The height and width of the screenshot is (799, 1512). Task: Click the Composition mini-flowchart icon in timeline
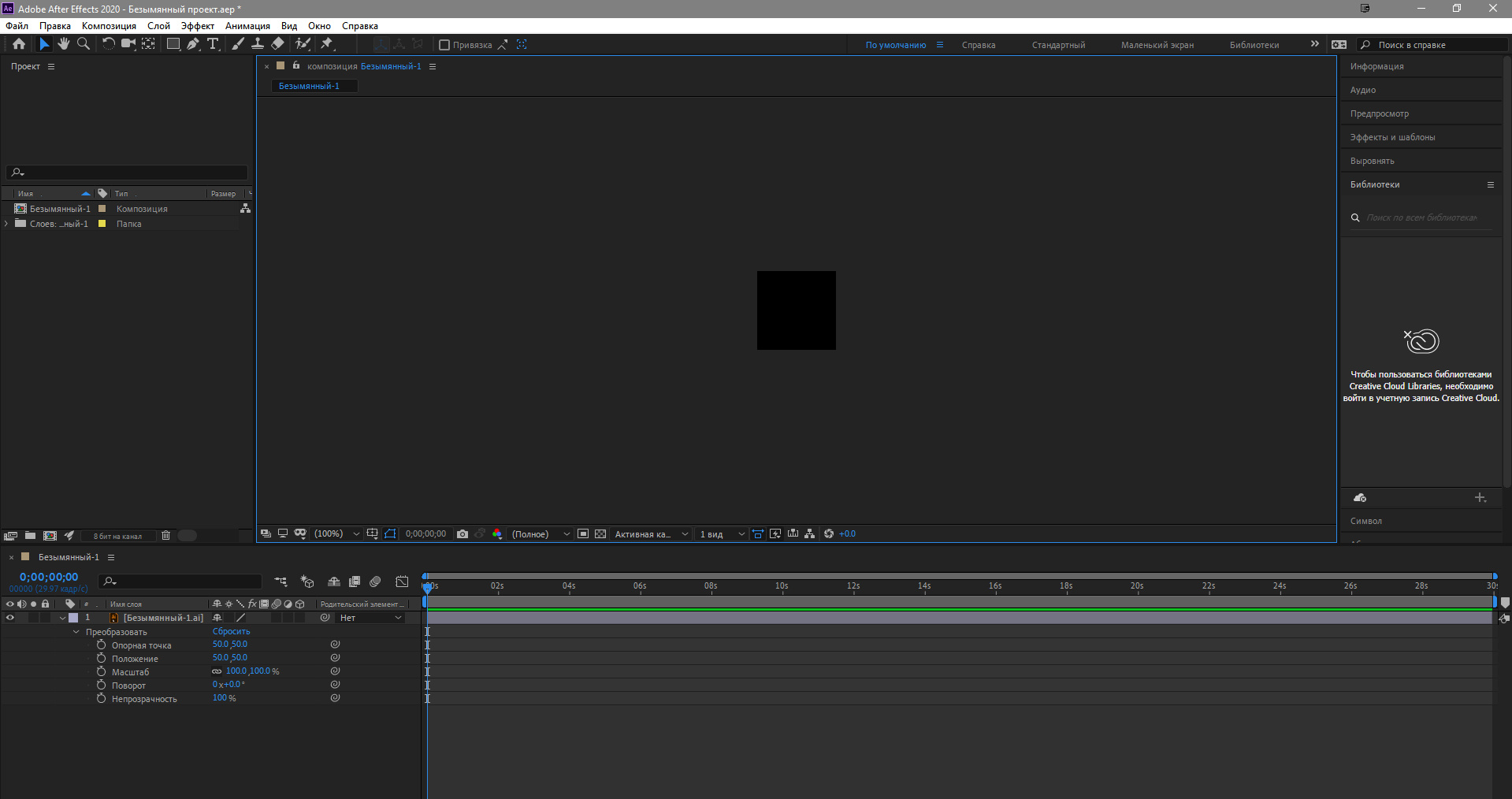click(280, 582)
